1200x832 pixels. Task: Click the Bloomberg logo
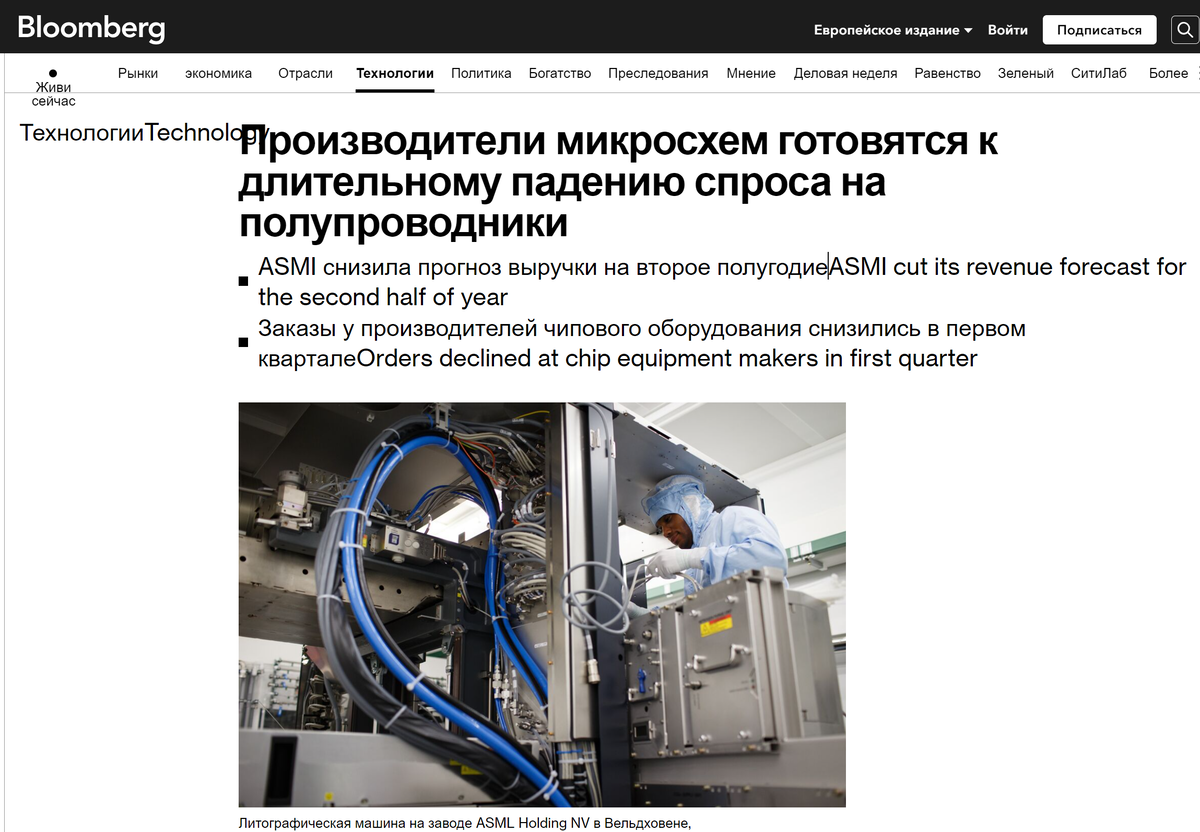[91, 28]
